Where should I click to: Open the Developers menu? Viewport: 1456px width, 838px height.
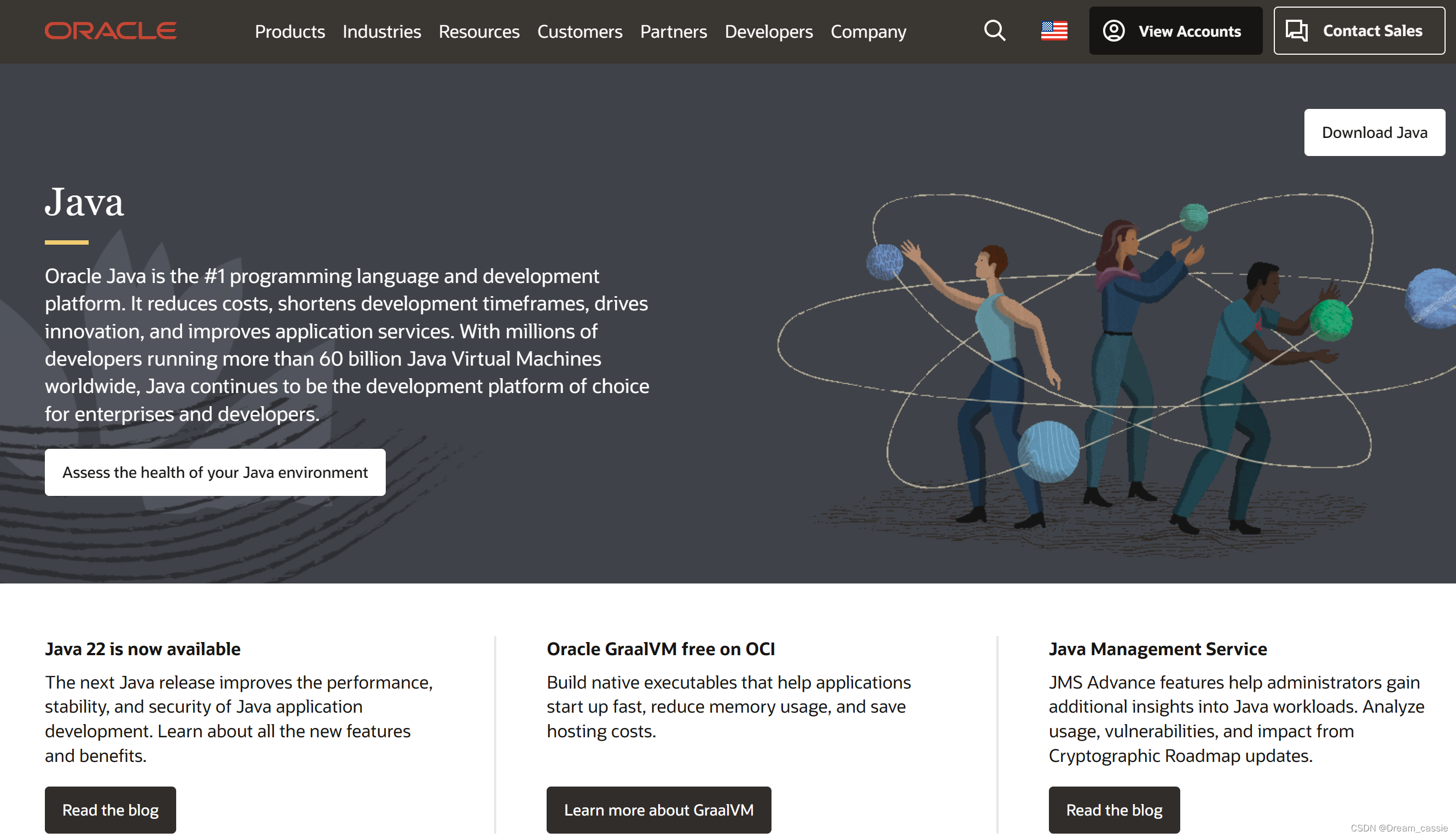click(769, 31)
